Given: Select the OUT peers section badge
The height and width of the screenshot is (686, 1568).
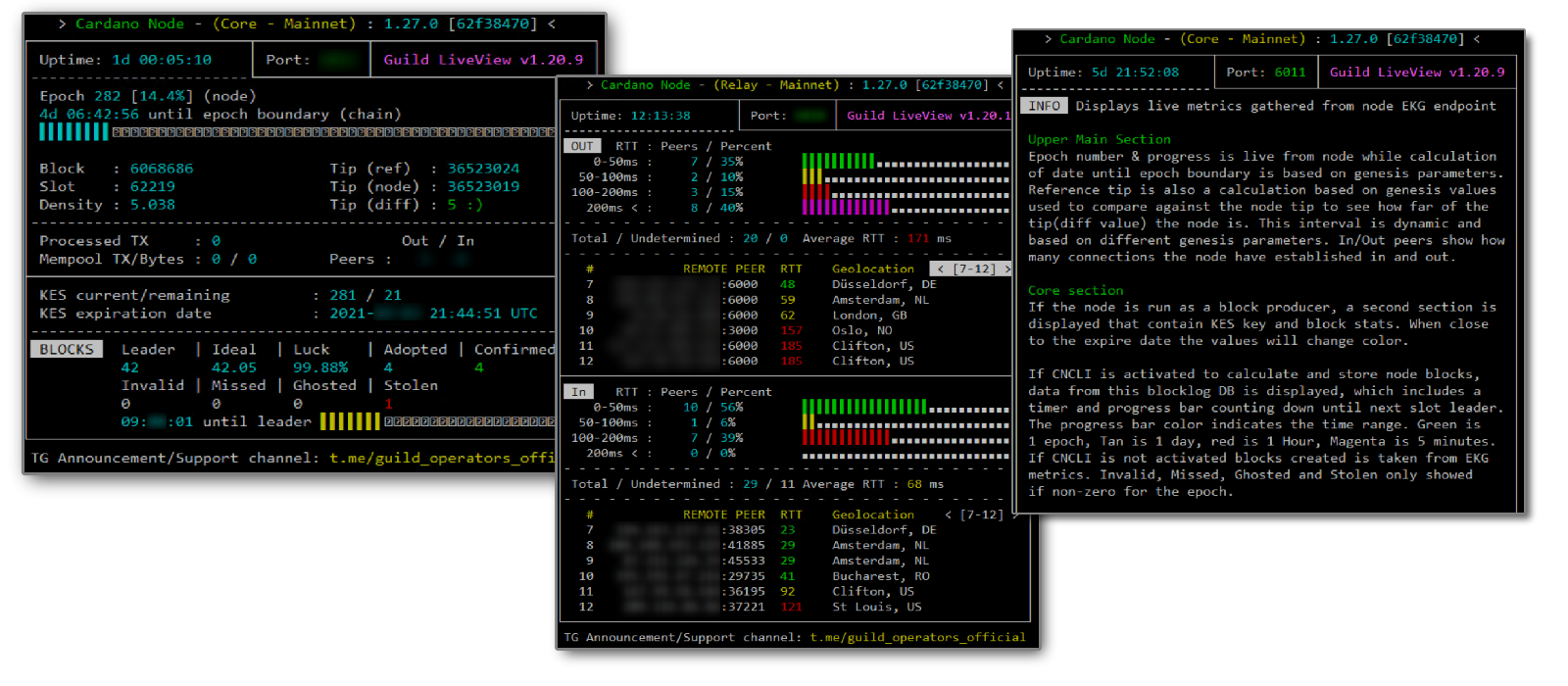Looking at the screenshot, I should 582,146.
